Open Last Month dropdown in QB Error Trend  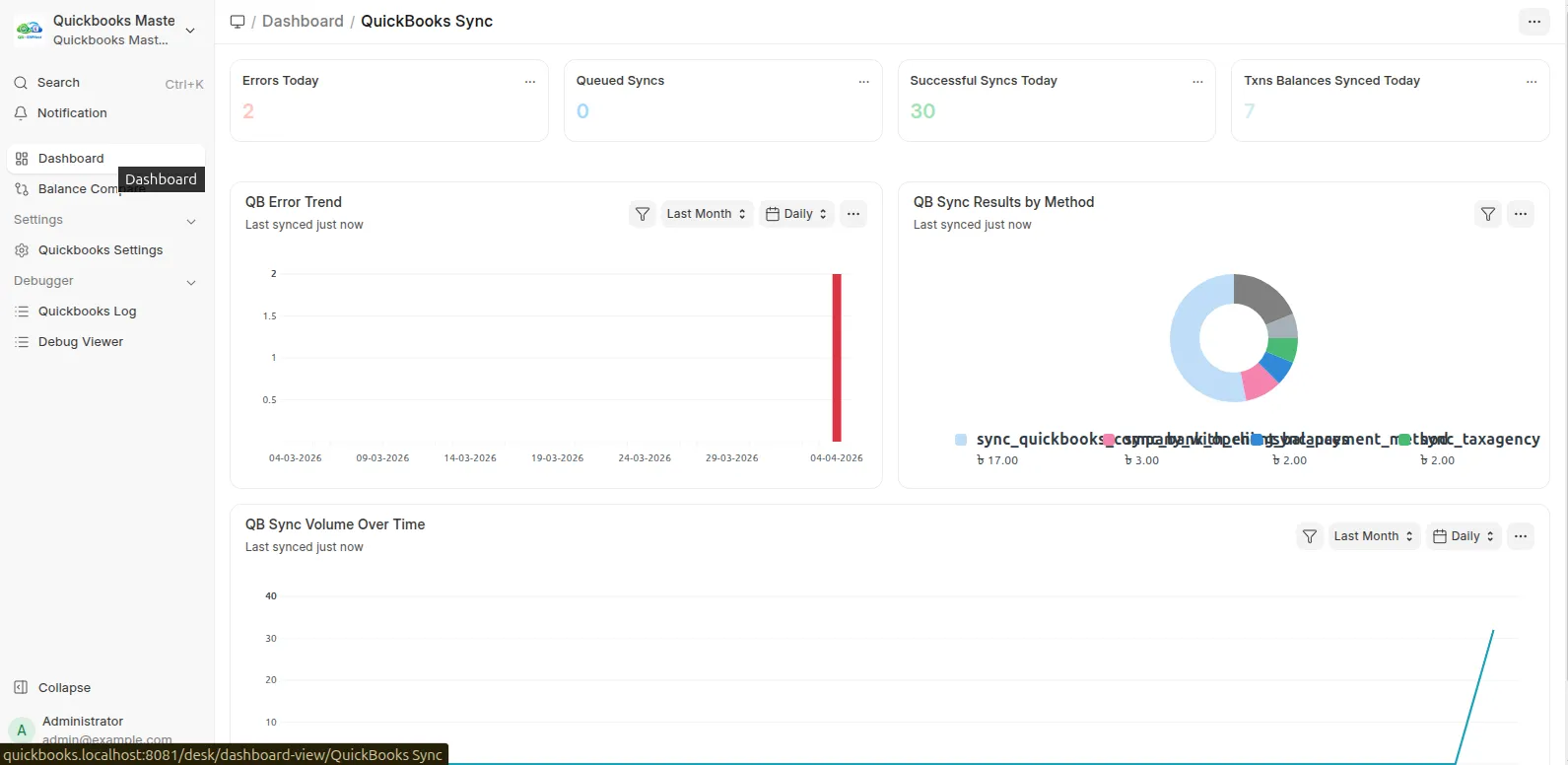(707, 214)
